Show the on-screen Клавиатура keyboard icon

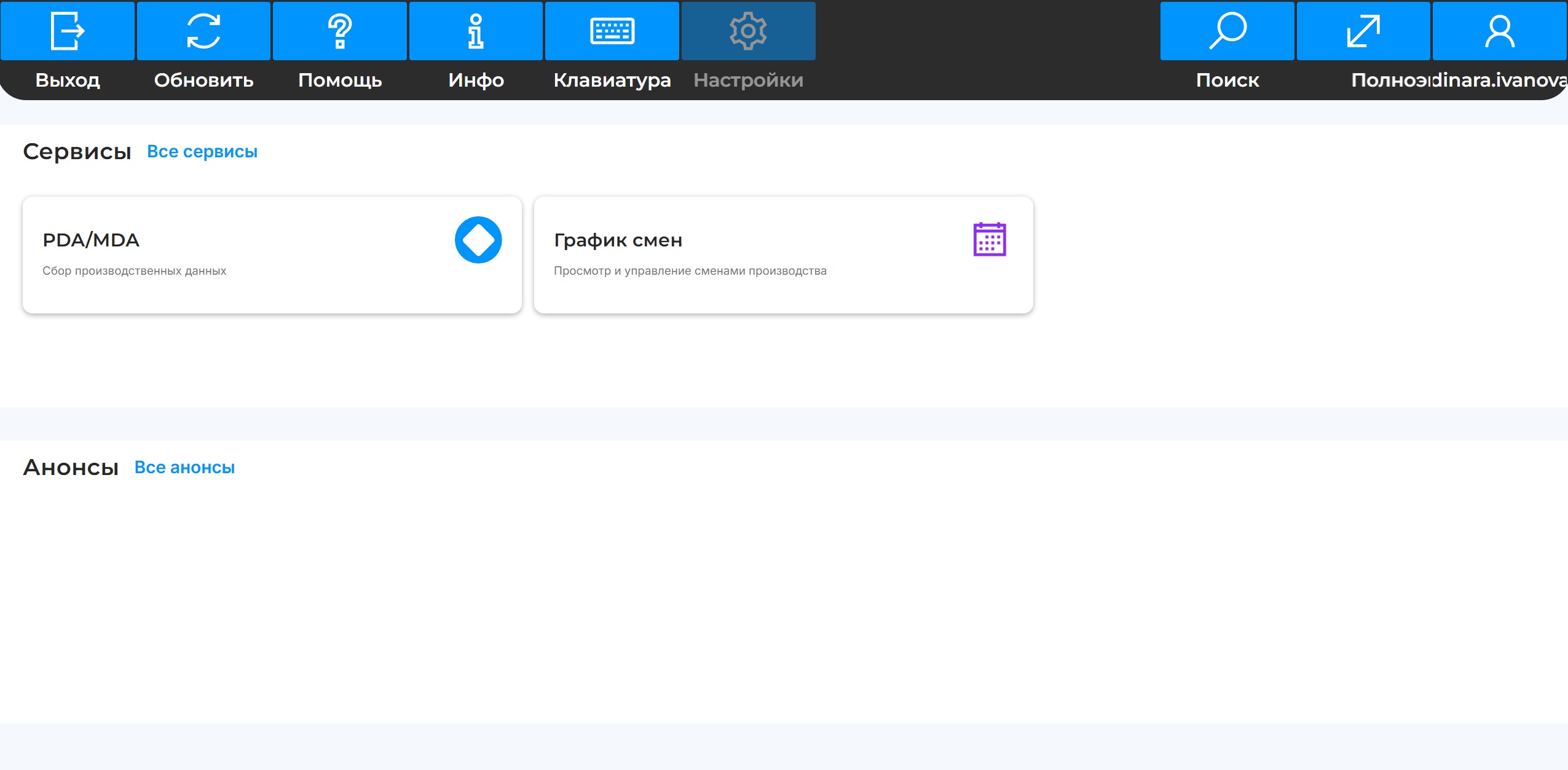(x=612, y=31)
